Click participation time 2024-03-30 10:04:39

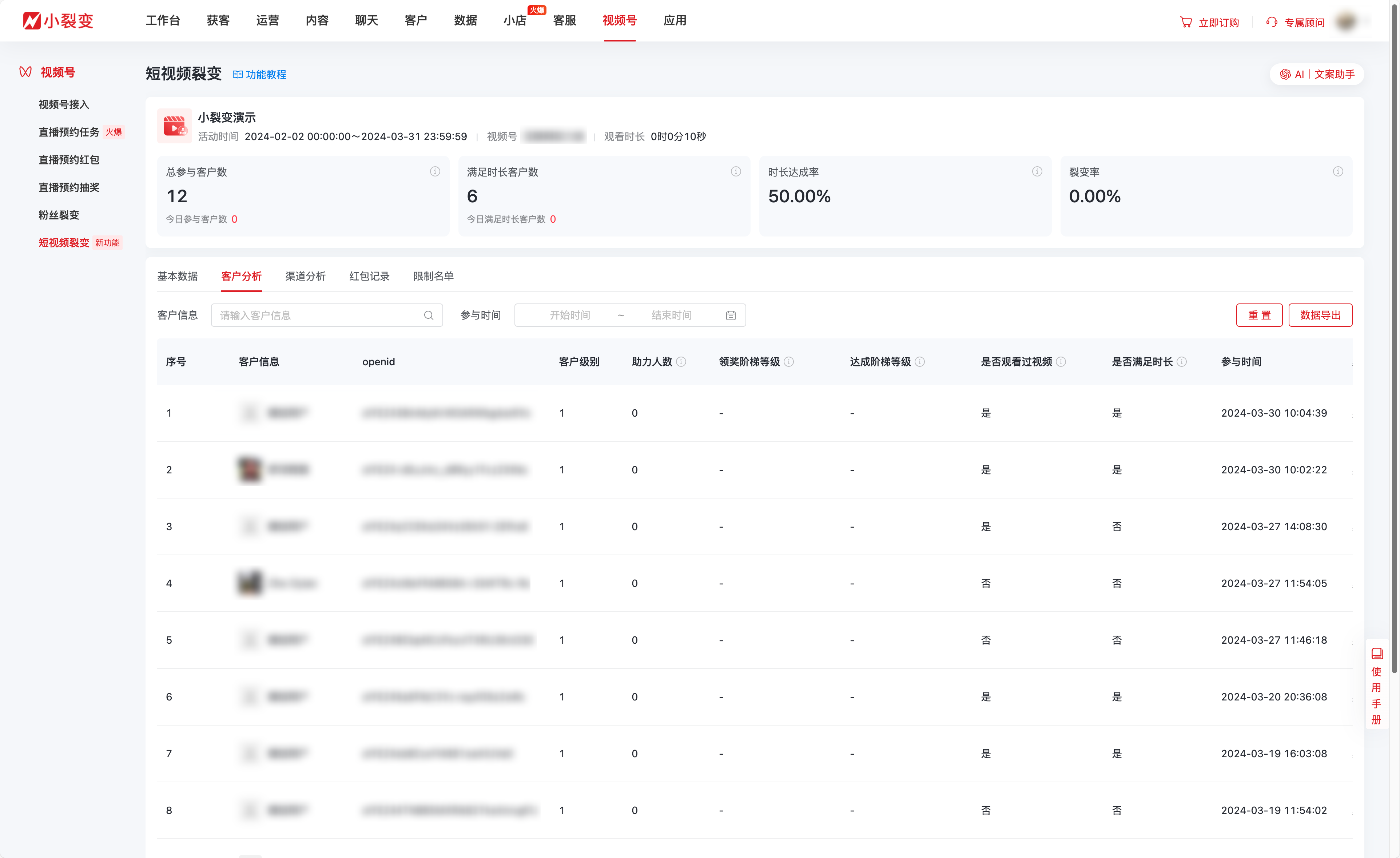1274,413
